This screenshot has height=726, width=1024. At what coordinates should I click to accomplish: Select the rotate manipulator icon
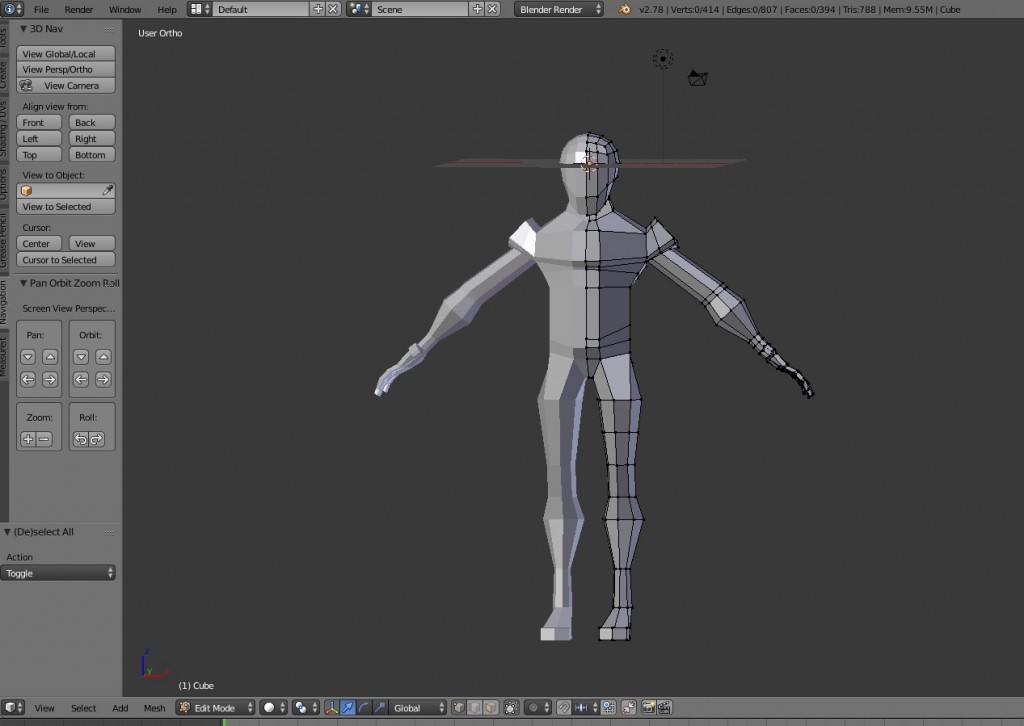tap(364, 707)
